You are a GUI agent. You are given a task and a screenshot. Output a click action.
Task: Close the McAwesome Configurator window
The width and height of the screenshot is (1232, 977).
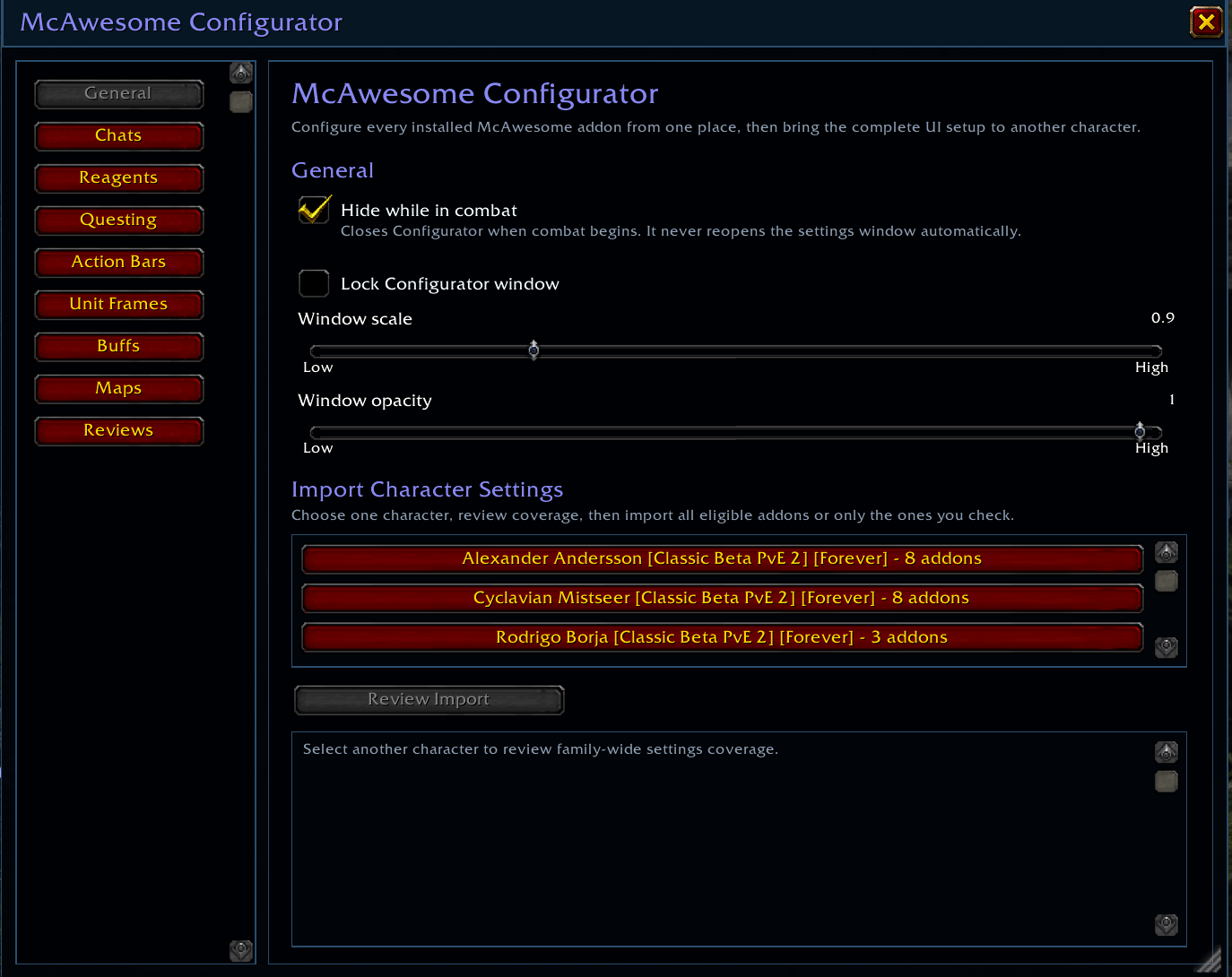1206,22
